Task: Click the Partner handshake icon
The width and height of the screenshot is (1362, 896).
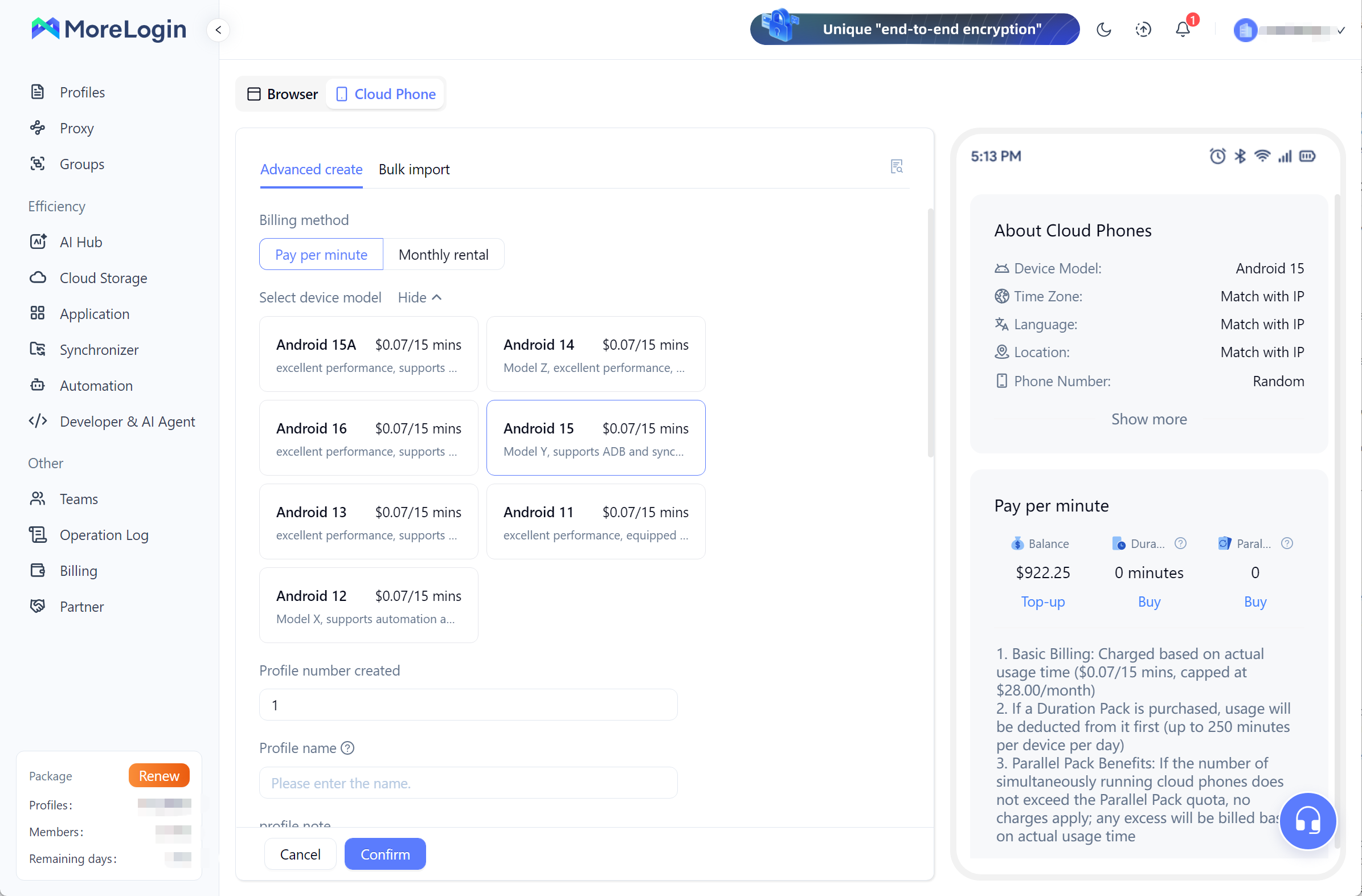Action: click(38, 607)
